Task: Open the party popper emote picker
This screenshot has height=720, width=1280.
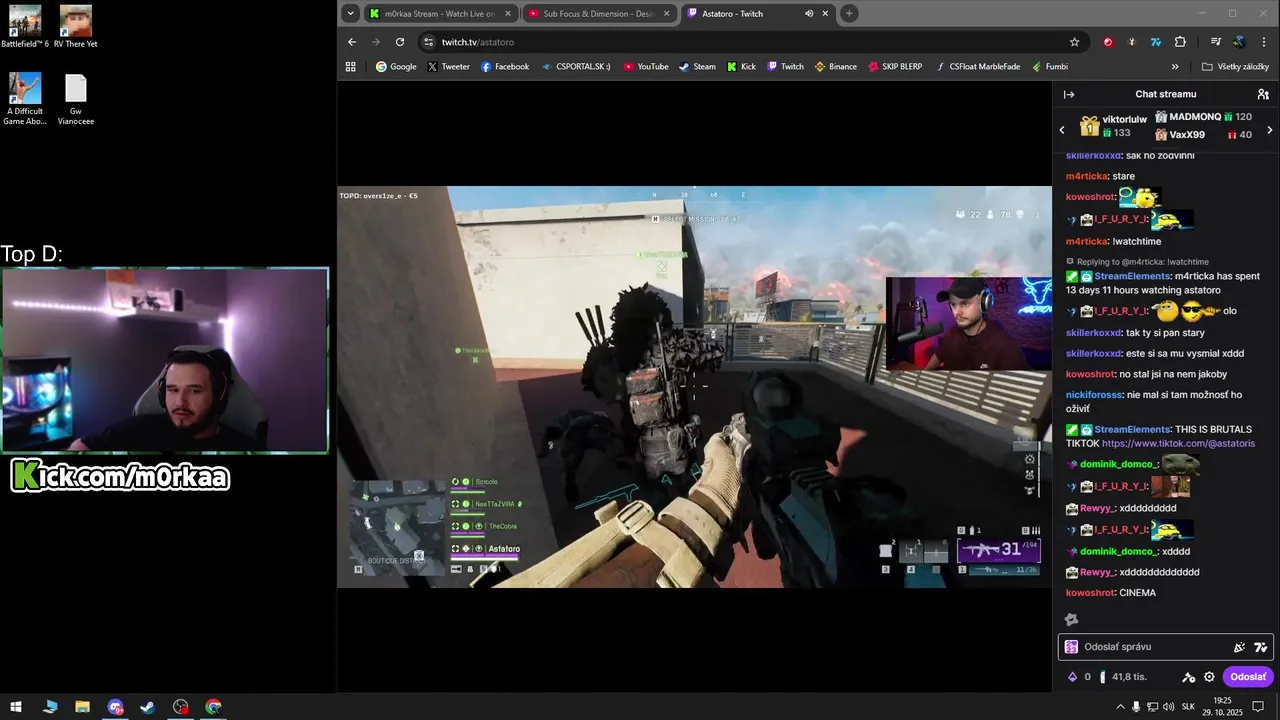Action: pyautogui.click(x=1240, y=647)
